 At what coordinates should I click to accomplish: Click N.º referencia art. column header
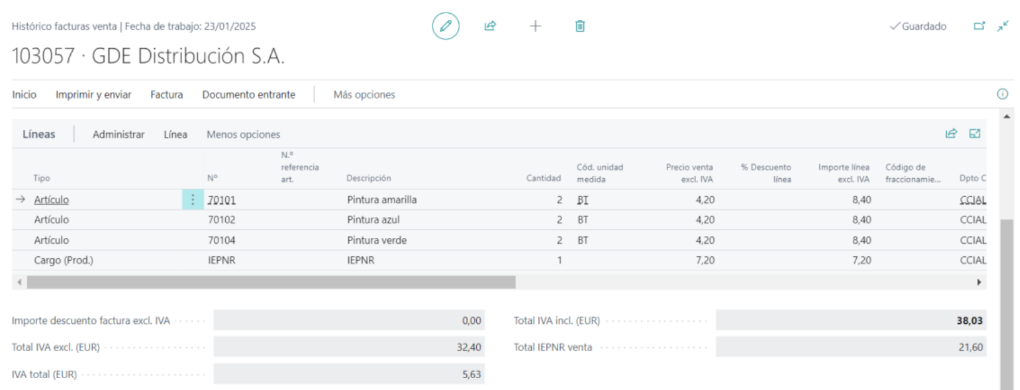click(x=300, y=167)
